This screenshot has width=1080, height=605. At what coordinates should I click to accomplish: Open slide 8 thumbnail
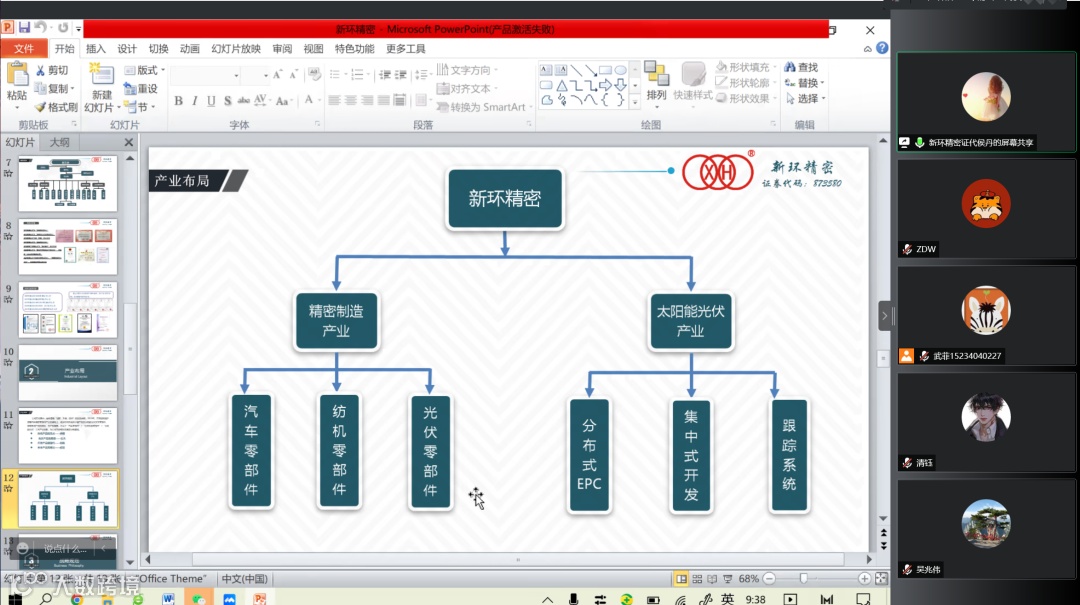click(x=68, y=247)
